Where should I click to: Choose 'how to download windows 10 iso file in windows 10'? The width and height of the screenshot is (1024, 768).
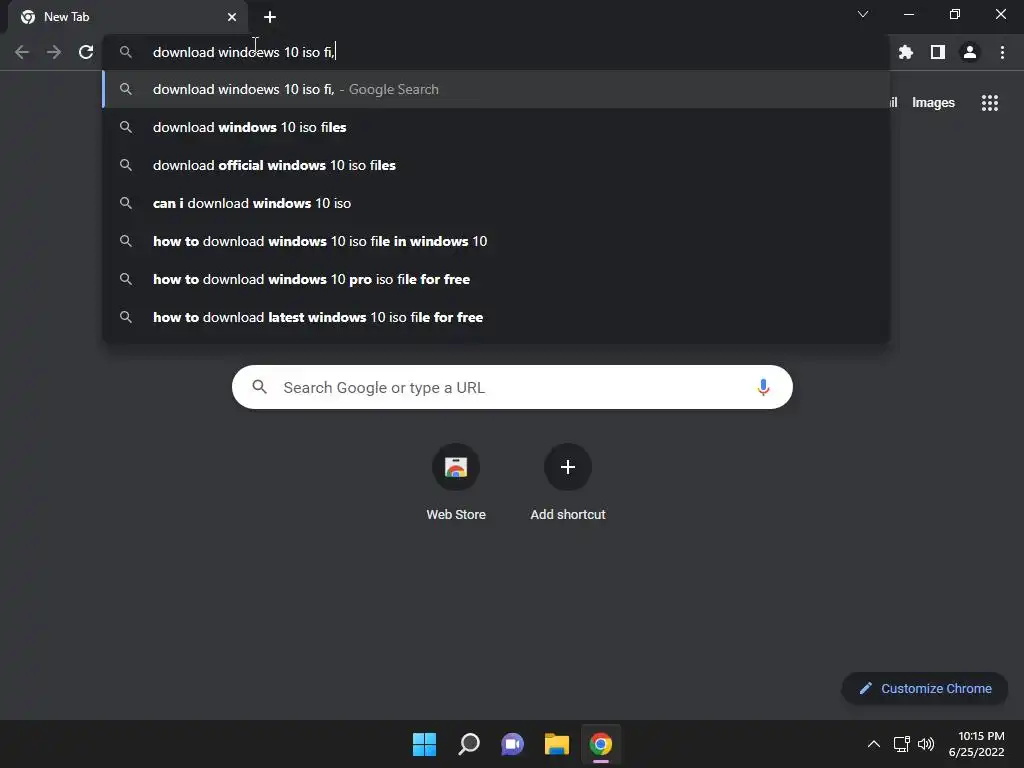click(496, 241)
